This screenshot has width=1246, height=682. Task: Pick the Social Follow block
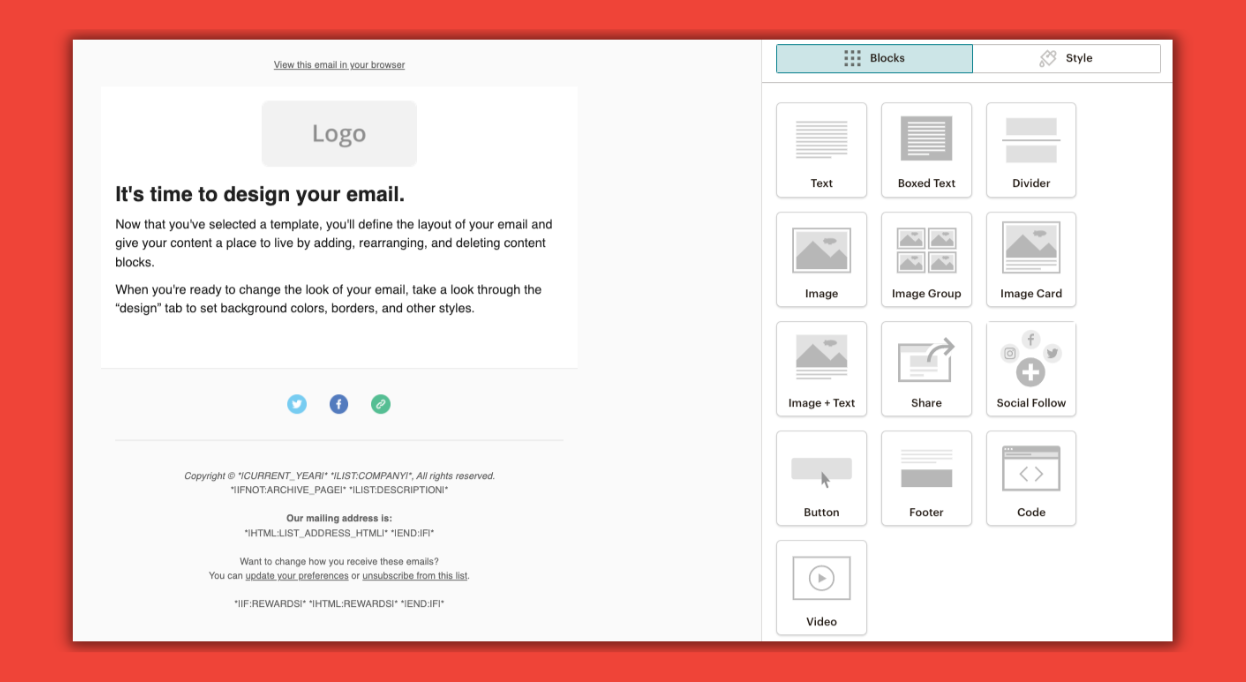(1031, 368)
